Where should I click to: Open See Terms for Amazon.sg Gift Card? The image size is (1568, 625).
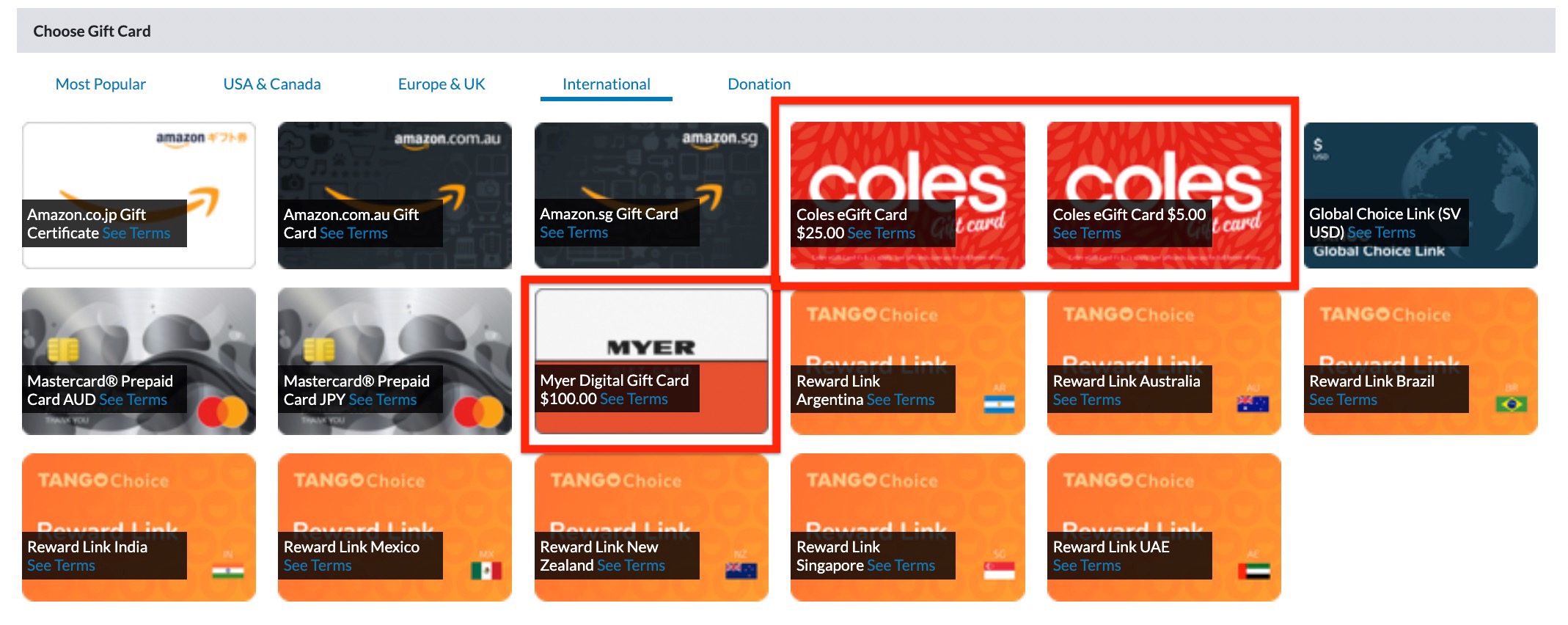[574, 233]
